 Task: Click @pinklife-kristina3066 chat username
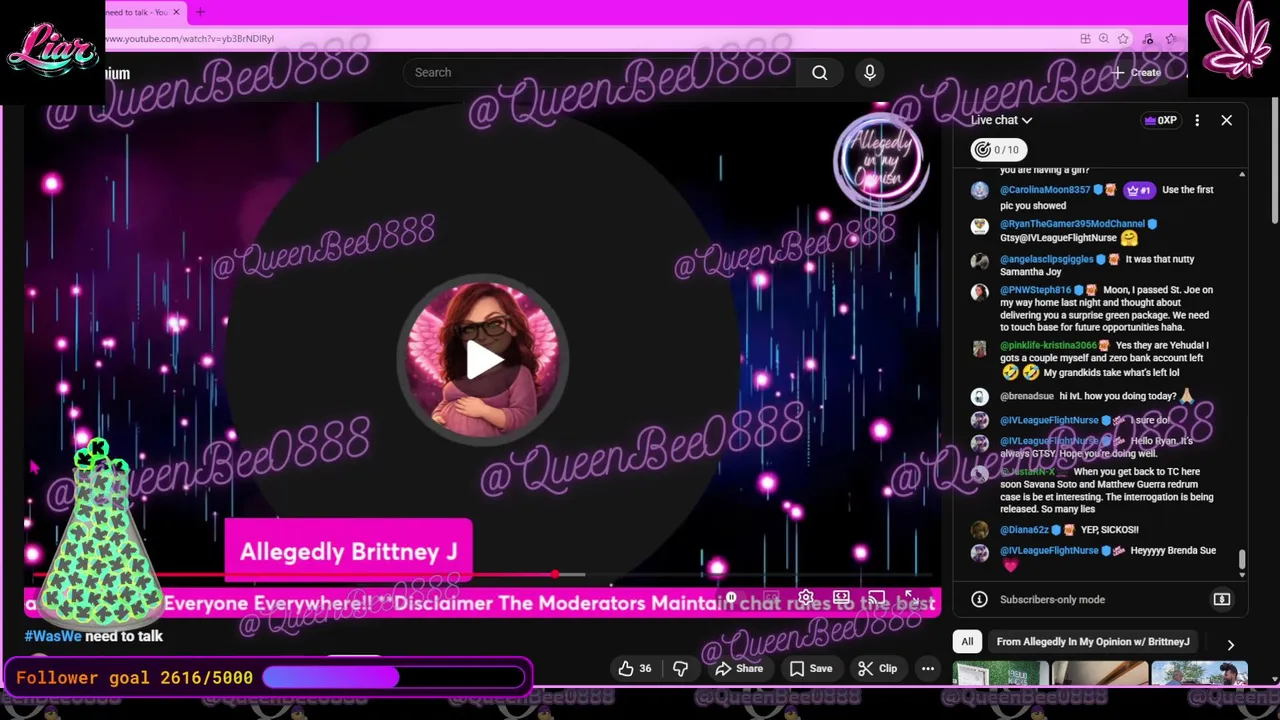[x=1048, y=346]
